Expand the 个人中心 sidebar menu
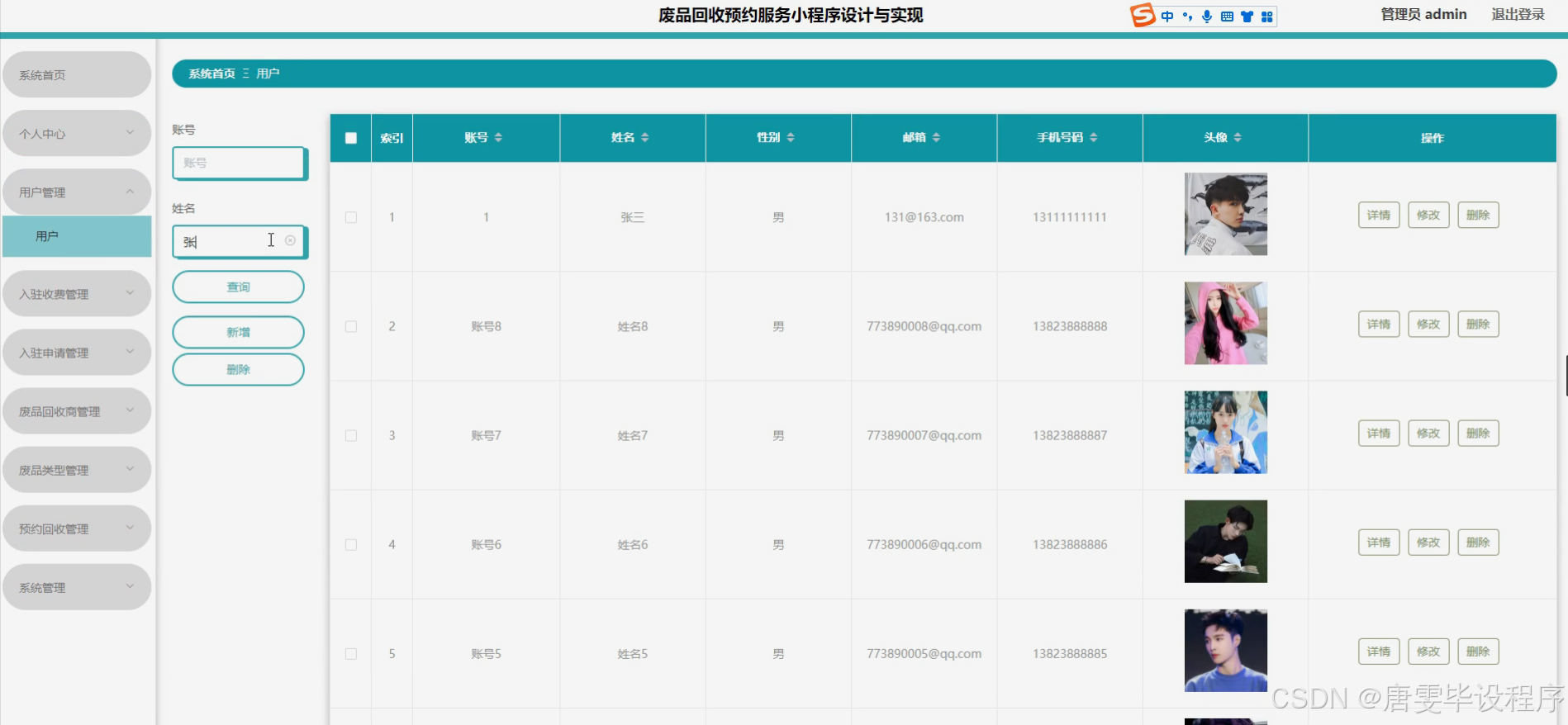 77,133
